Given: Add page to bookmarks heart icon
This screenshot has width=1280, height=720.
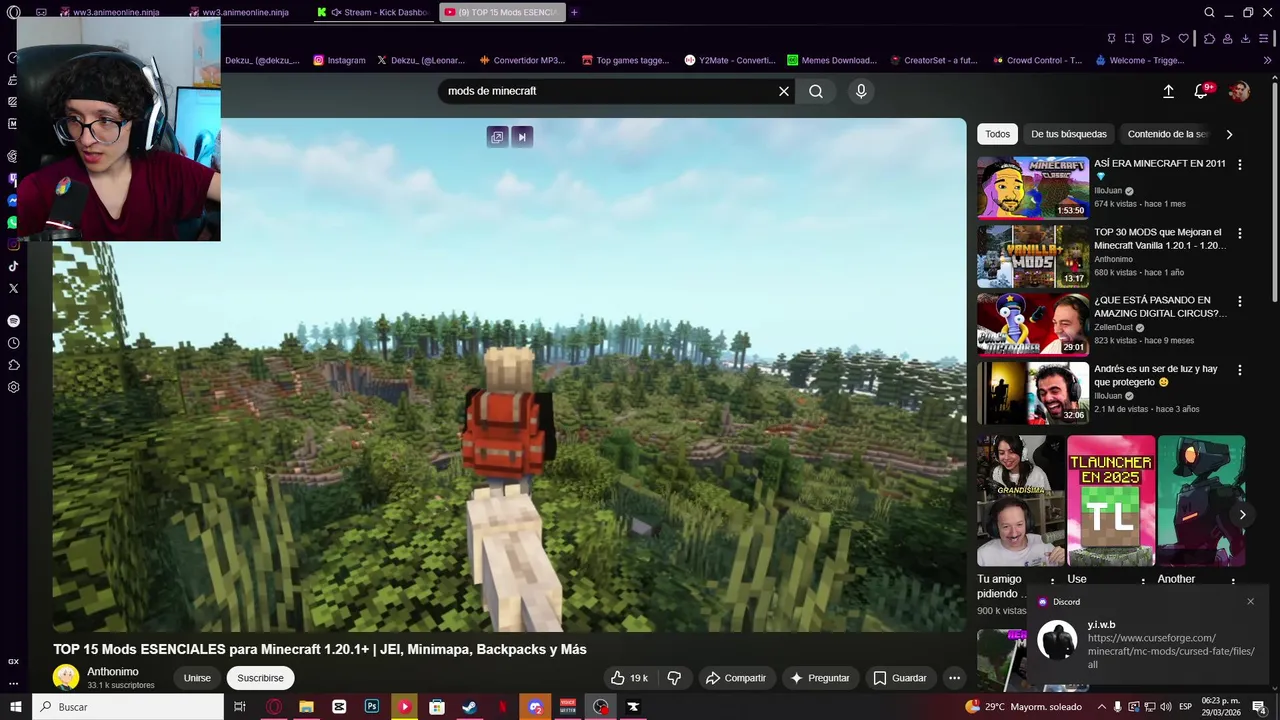Looking at the screenshot, I should (x=1184, y=39).
